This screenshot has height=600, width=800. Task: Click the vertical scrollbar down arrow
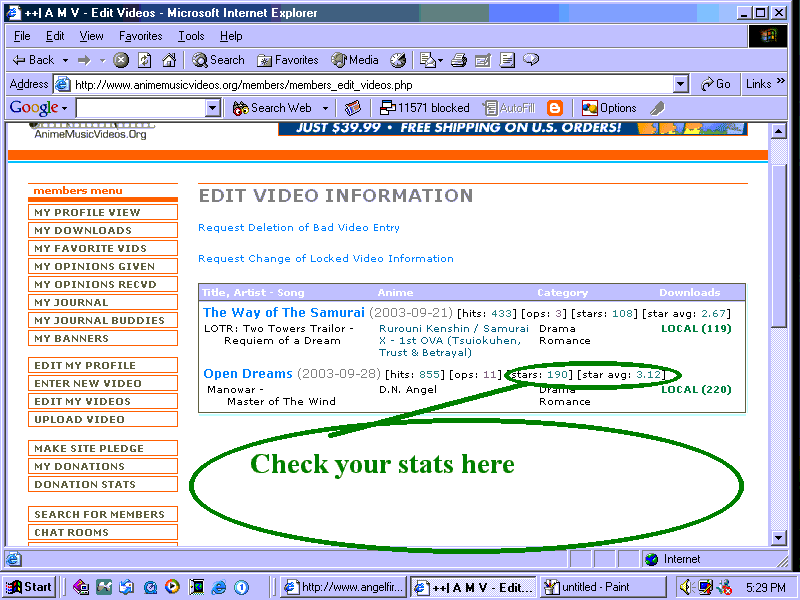point(781,538)
